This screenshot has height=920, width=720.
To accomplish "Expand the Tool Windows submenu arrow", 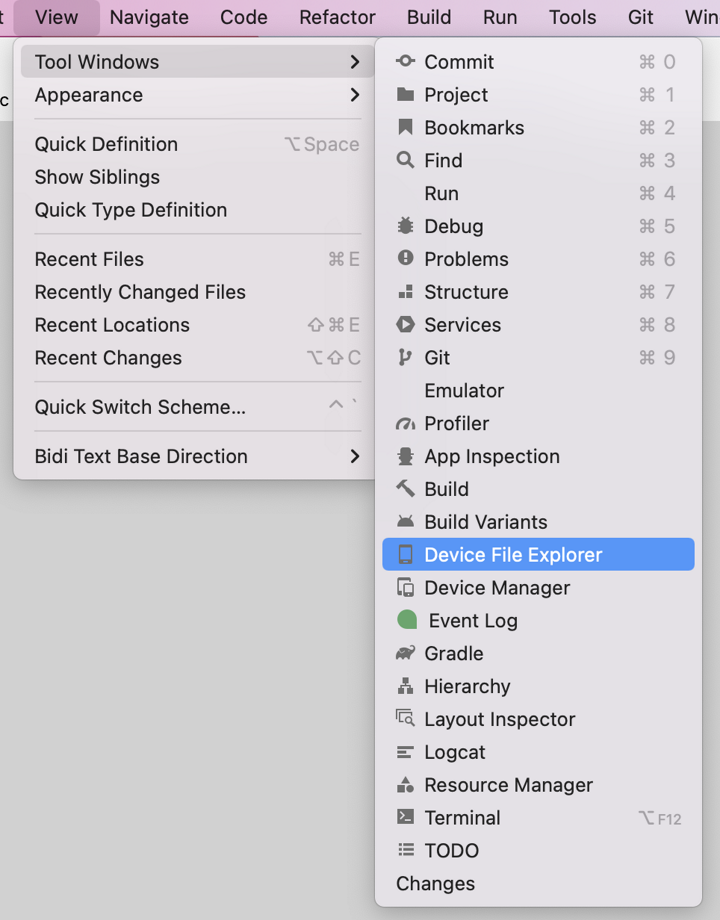I will 355,61.
